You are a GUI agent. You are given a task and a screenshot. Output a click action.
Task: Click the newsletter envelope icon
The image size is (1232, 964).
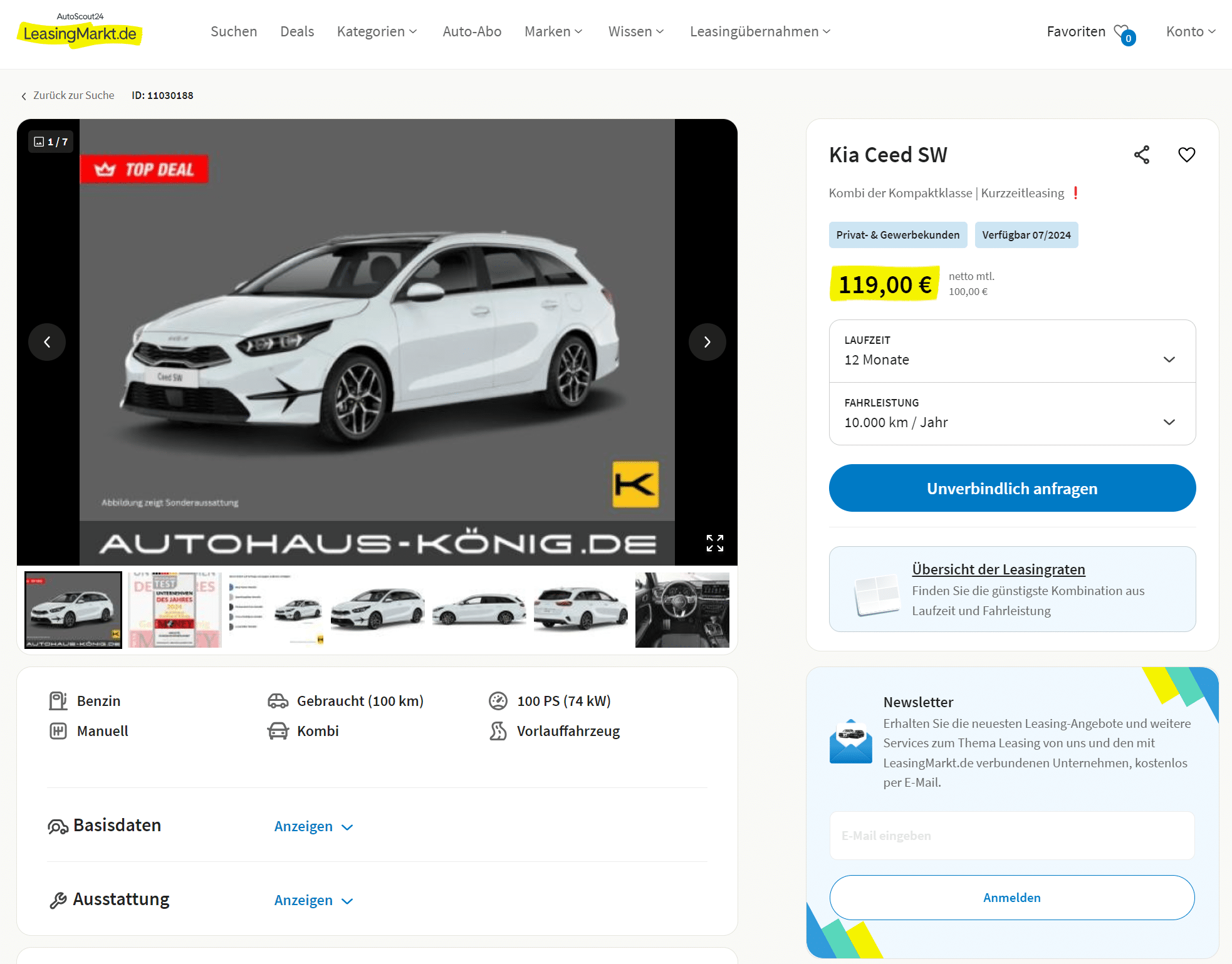(850, 742)
